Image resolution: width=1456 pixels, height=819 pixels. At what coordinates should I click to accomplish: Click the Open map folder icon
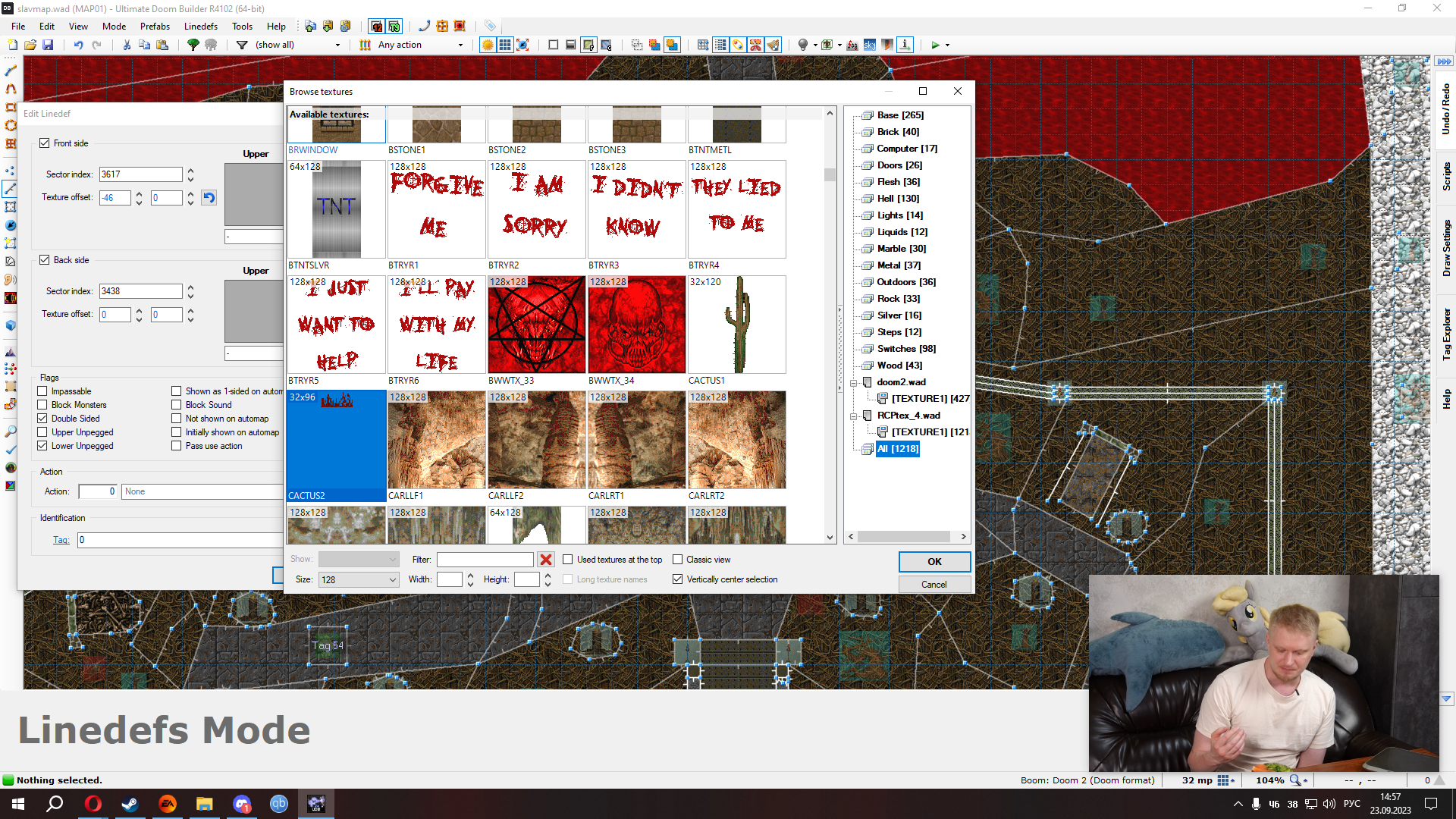point(30,45)
